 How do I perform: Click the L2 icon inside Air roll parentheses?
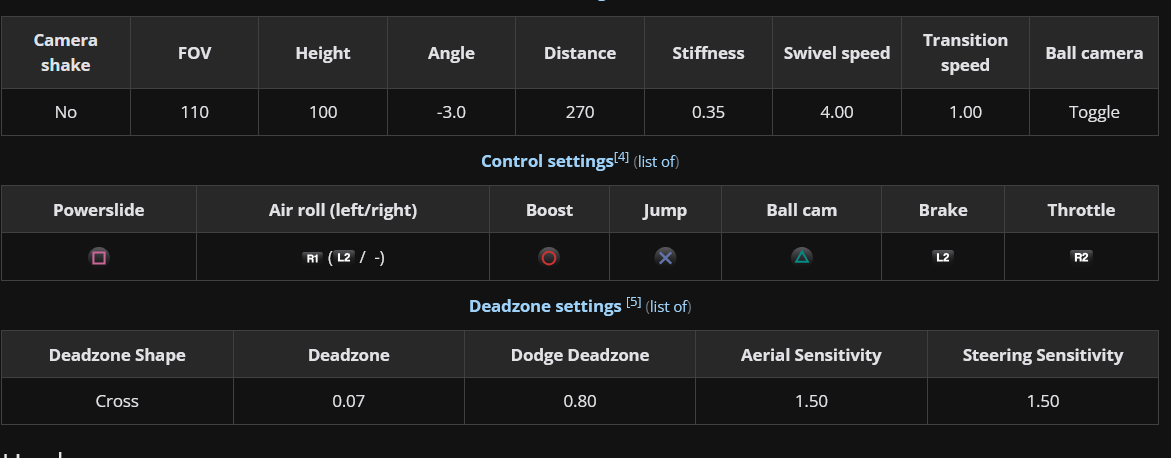pyautogui.click(x=344, y=257)
